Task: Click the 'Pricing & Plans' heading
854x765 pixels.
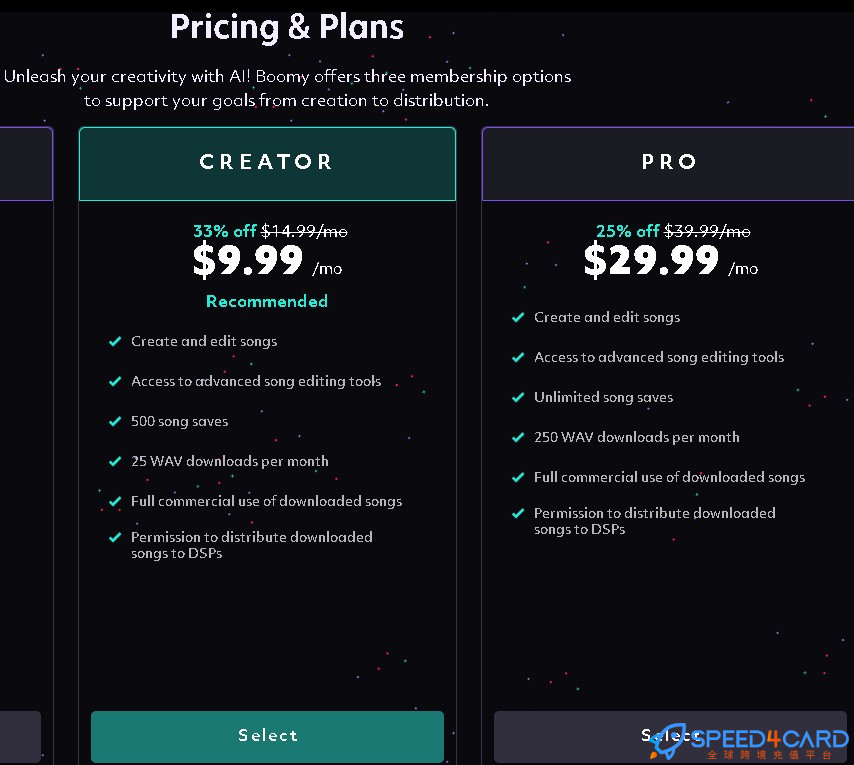Action: click(x=287, y=27)
